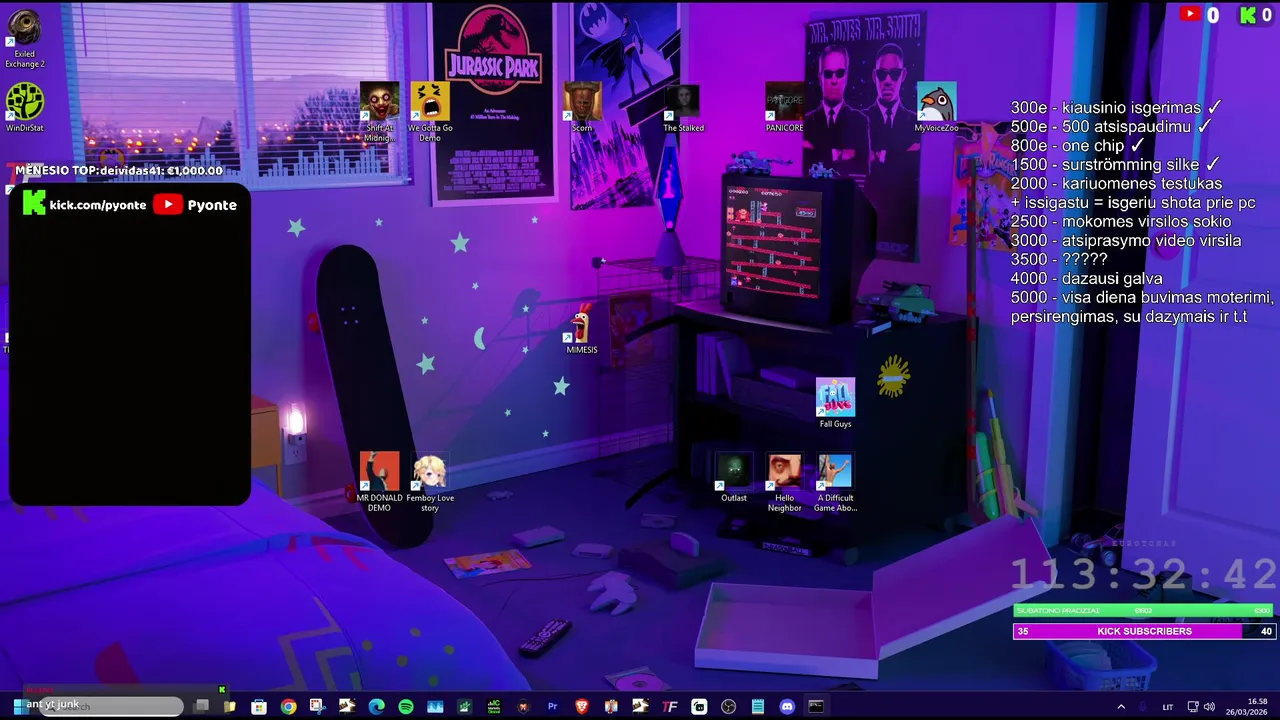Open Task View from the taskbar
The width and height of the screenshot is (1280, 720).
coord(201,707)
